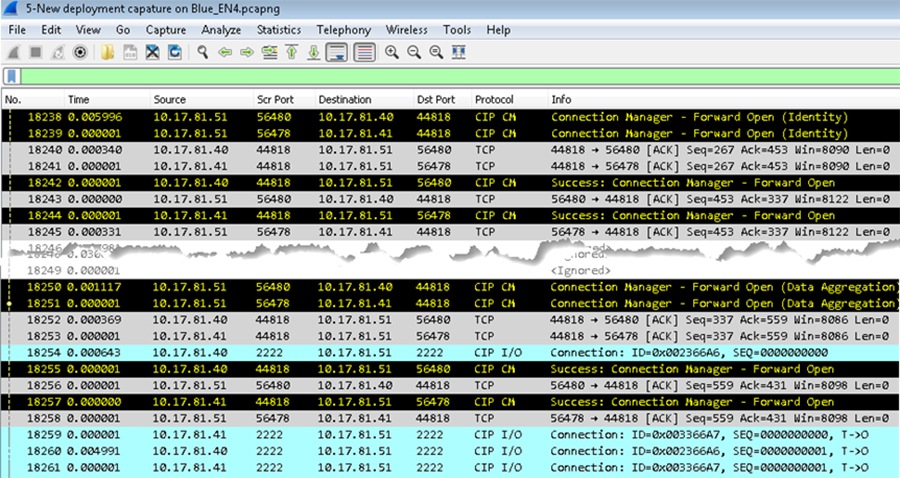Save this capture file
This screenshot has height=478, width=900.
(130, 53)
